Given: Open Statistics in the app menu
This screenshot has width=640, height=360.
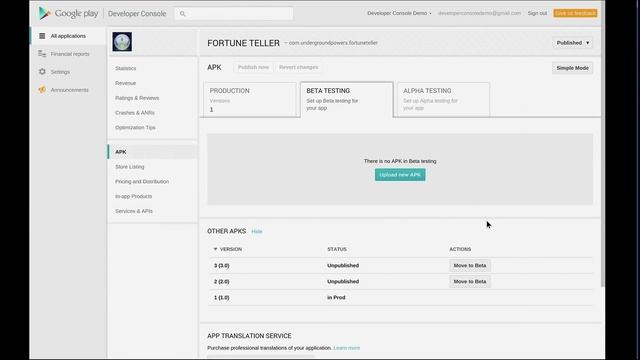Looking at the screenshot, I should pyautogui.click(x=126, y=68).
